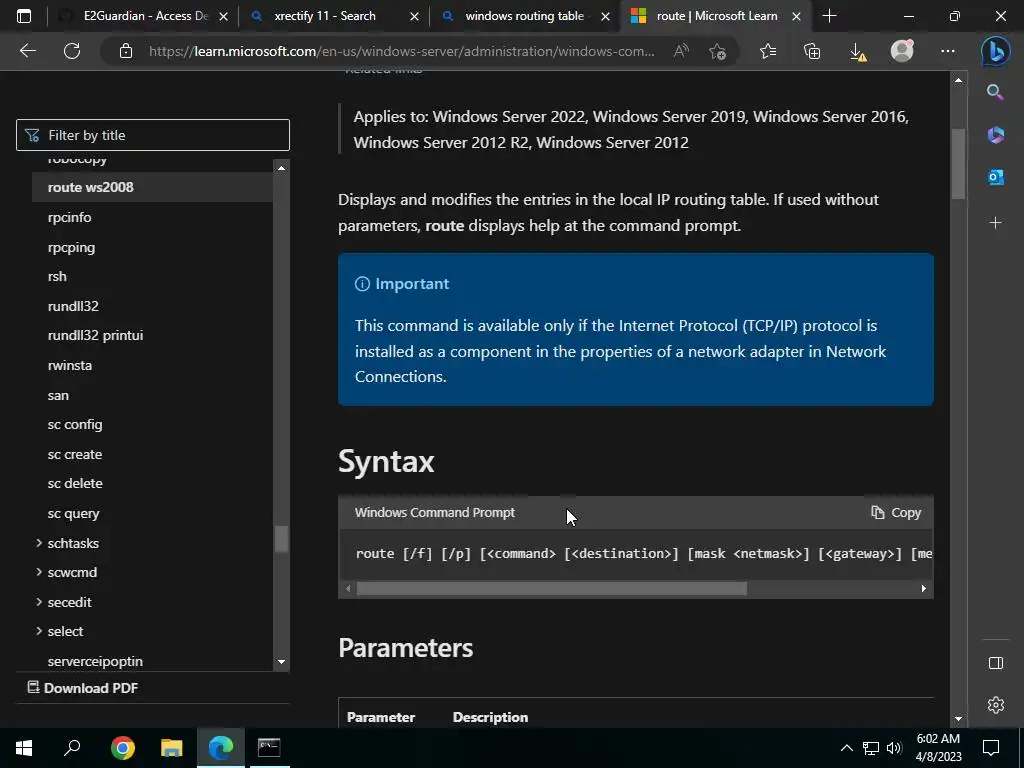Open sidebar settings gear icon
Image resolution: width=1024 pixels, height=768 pixels.
point(995,705)
